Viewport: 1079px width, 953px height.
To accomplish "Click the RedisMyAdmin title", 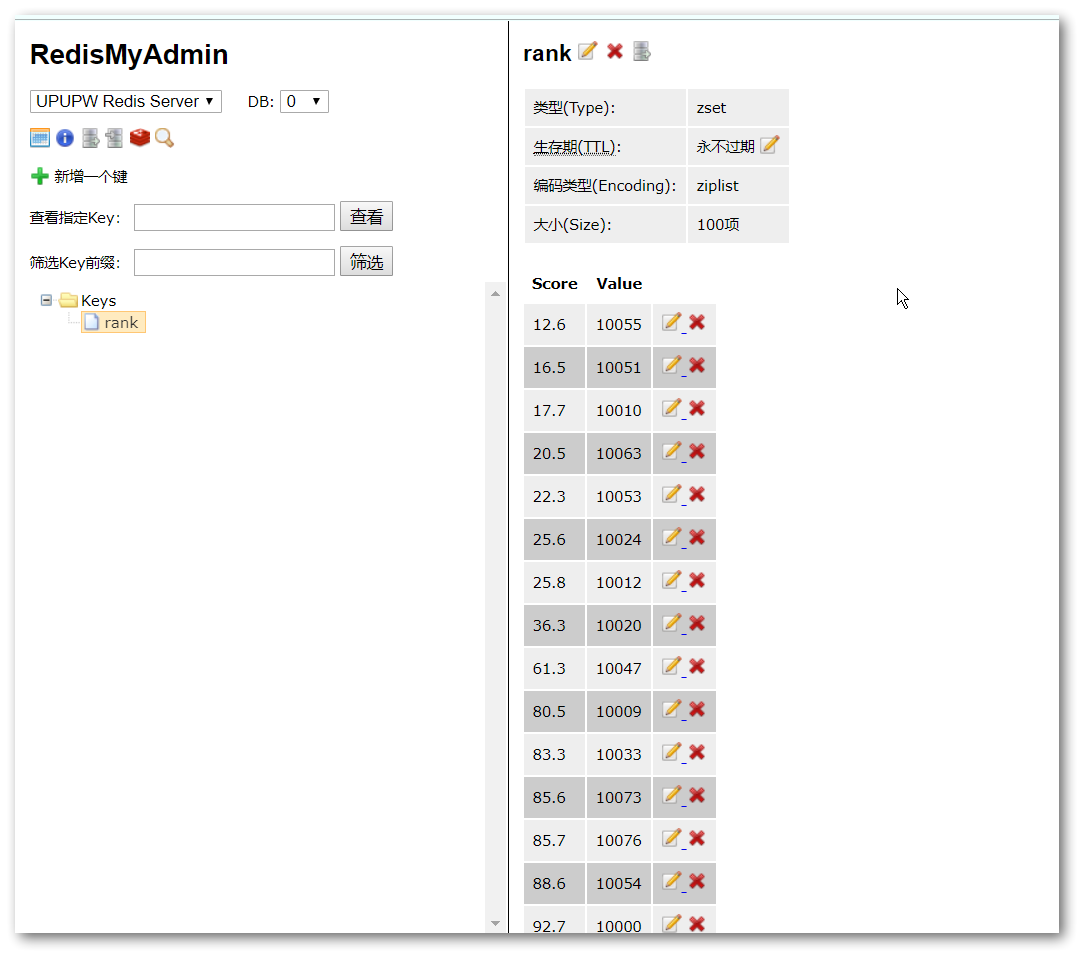I will click(129, 54).
